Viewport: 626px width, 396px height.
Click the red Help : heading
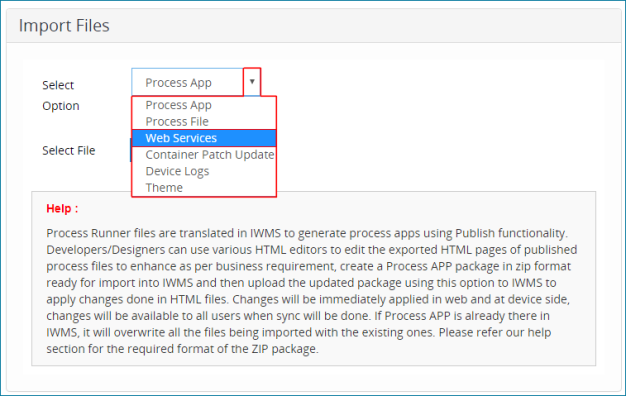pos(62,208)
